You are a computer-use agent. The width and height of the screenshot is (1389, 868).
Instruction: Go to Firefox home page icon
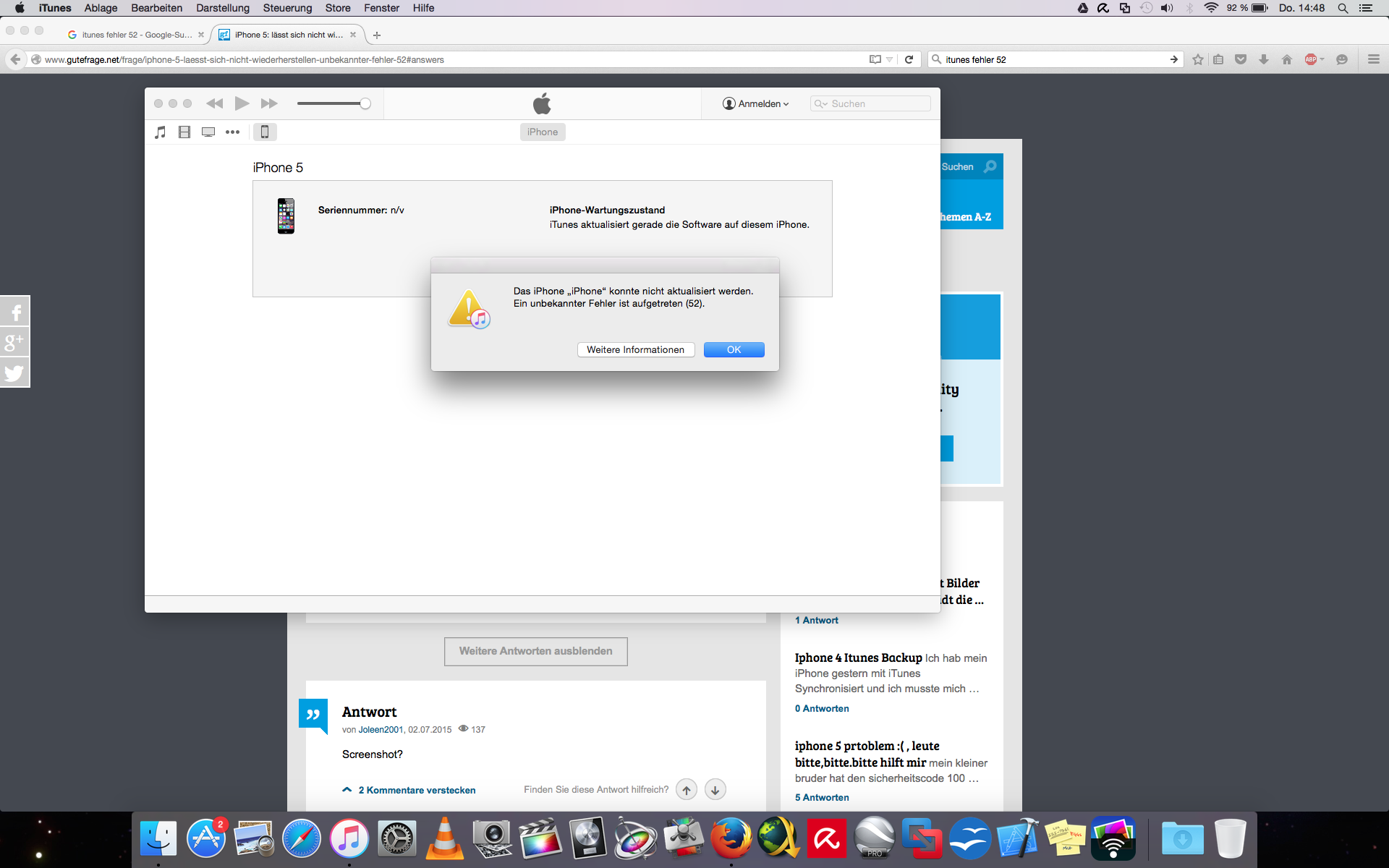tap(1286, 59)
